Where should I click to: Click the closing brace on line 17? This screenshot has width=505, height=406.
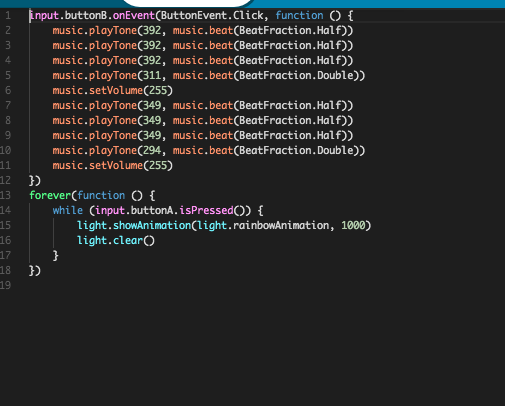56,256
